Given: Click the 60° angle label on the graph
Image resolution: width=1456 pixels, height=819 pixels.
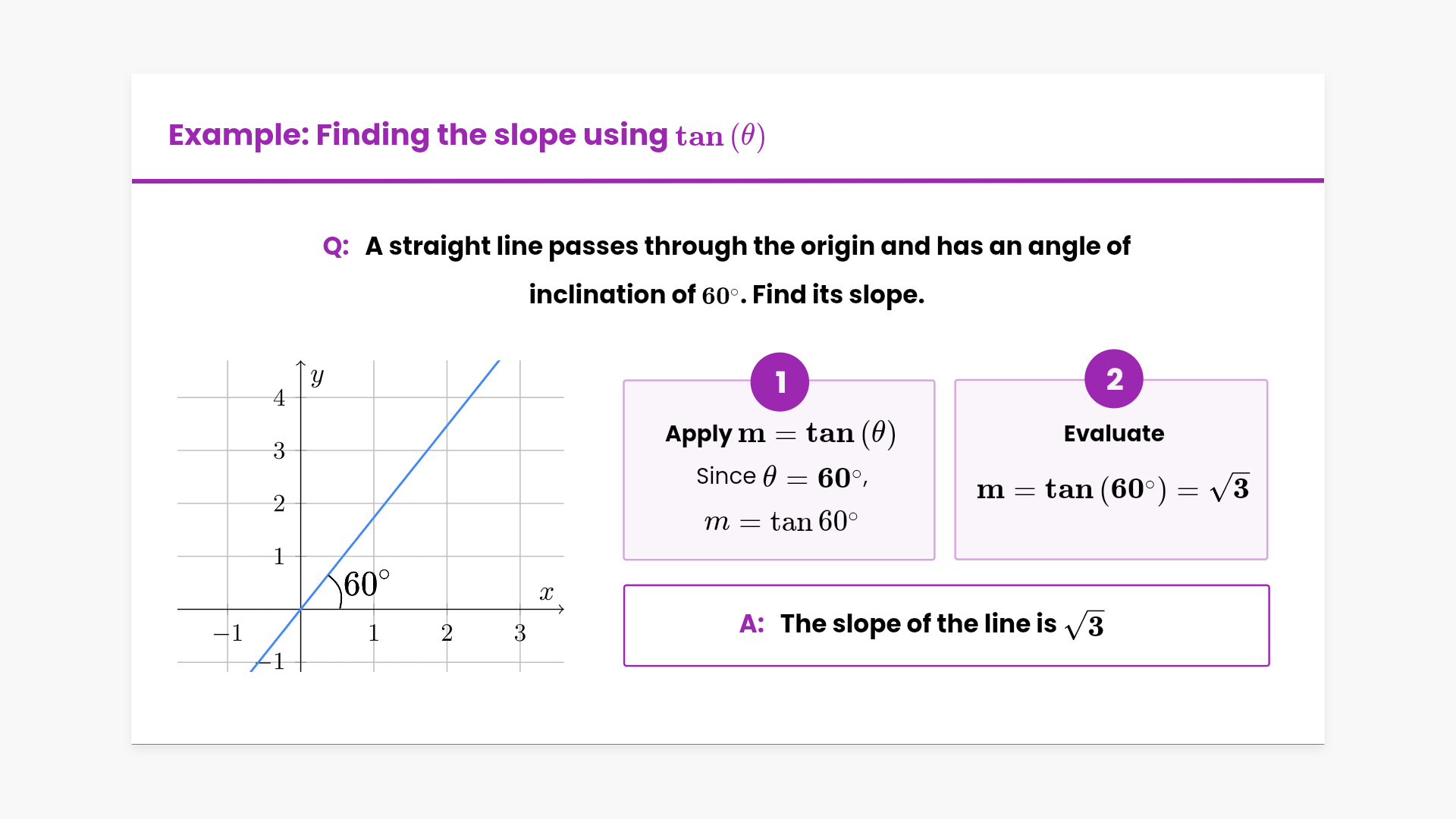Looking at the screenshot, I should [x=366, y=585].
